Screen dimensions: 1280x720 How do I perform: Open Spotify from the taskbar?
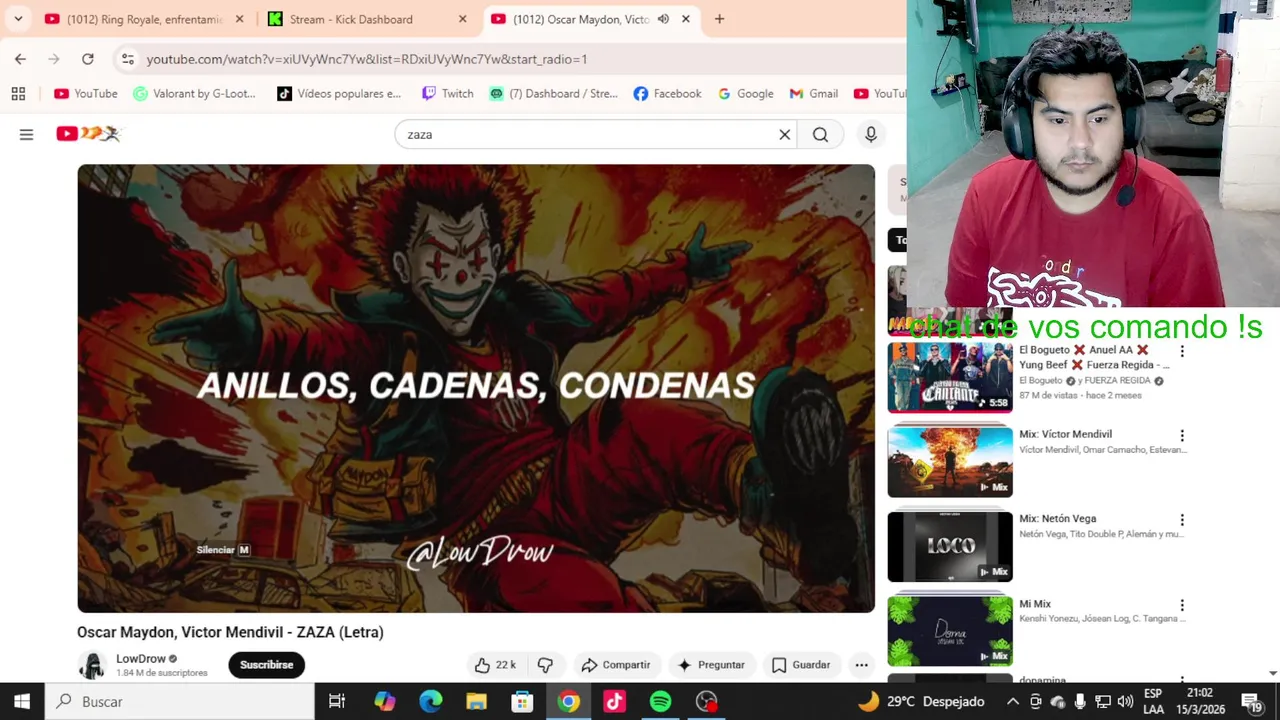(x=660, y=701)
